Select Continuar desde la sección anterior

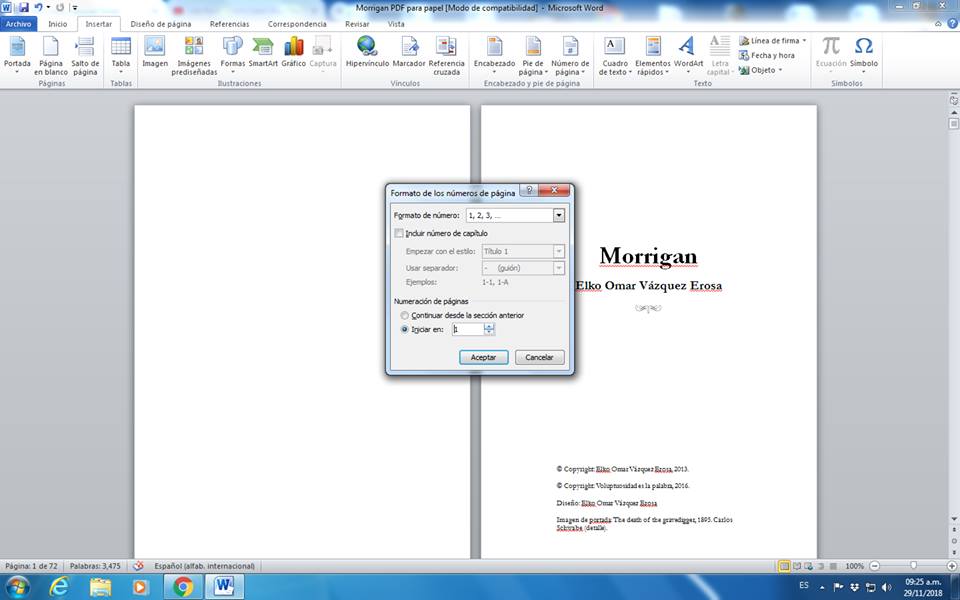pyautogui.click(x=404, y=315)
